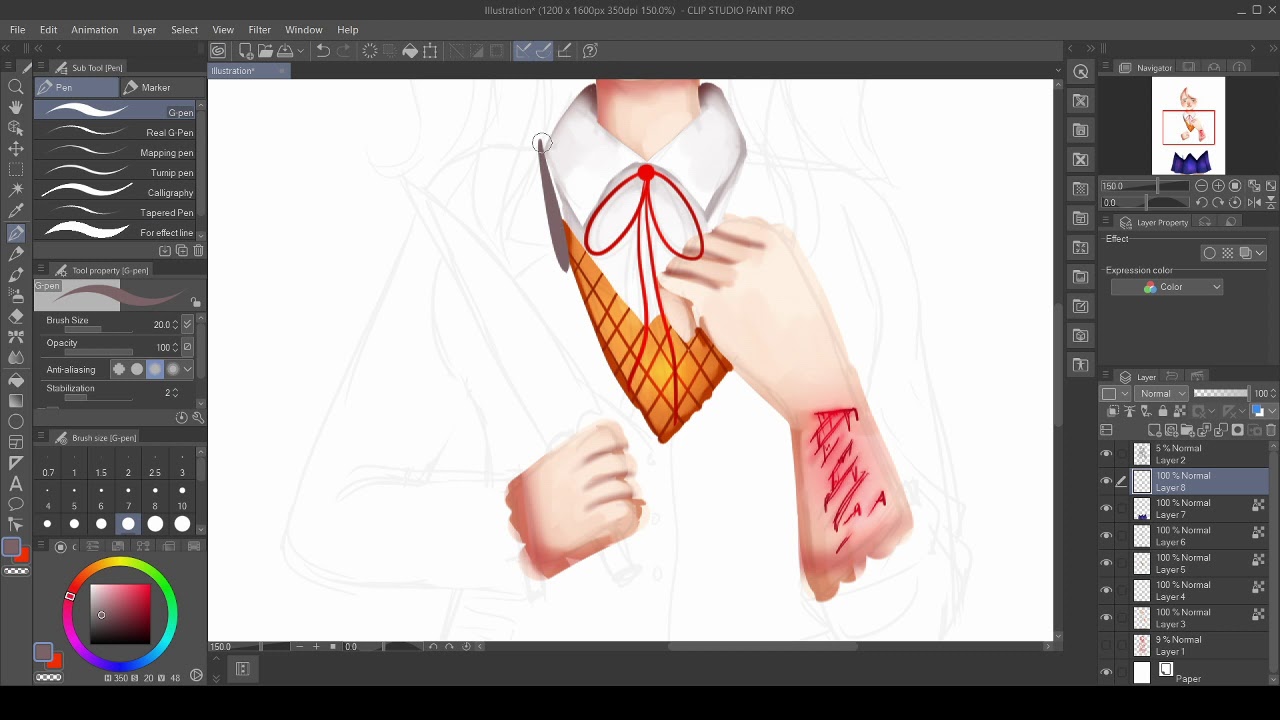
Task: Open sub tool detail wrench icon
Action: pos(198,417)
